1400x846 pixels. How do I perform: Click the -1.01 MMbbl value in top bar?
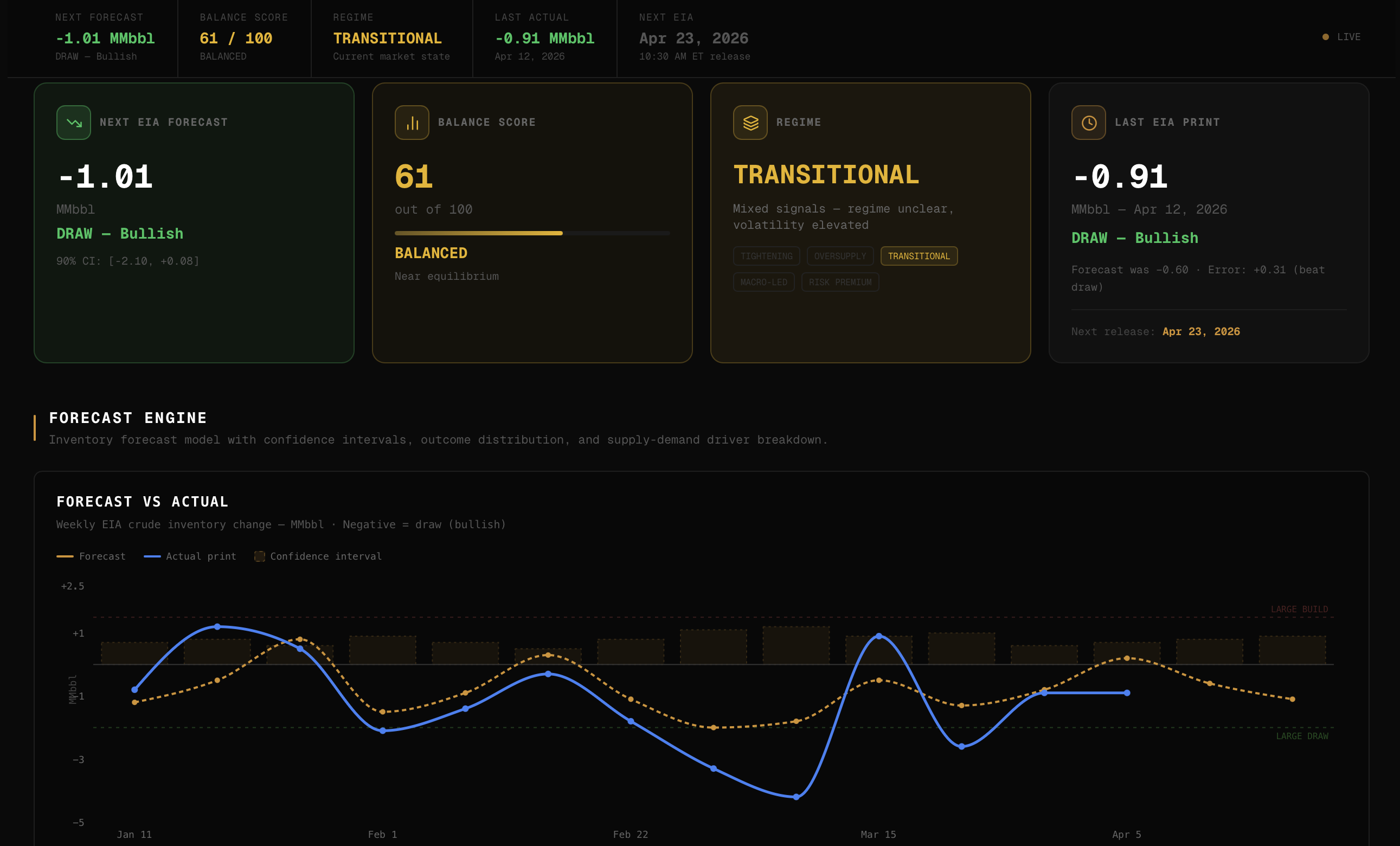tap(105, 39)
